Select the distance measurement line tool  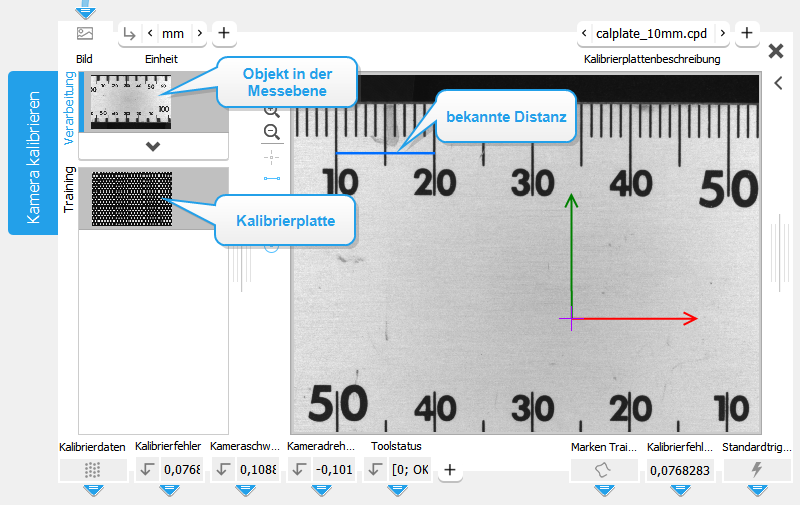click(x=271, y=178)
